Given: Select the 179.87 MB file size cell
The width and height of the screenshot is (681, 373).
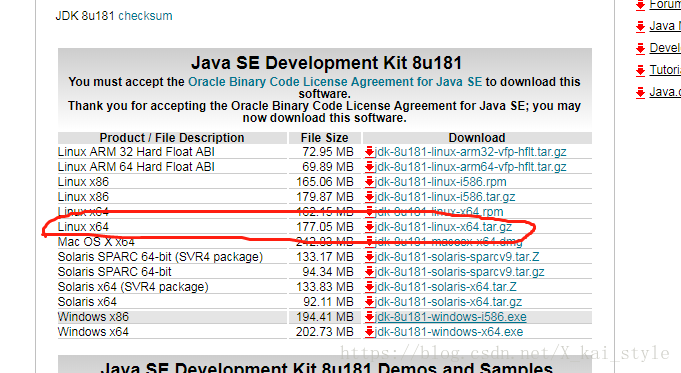Looking at the screenshot, I should tap(325, 197).
